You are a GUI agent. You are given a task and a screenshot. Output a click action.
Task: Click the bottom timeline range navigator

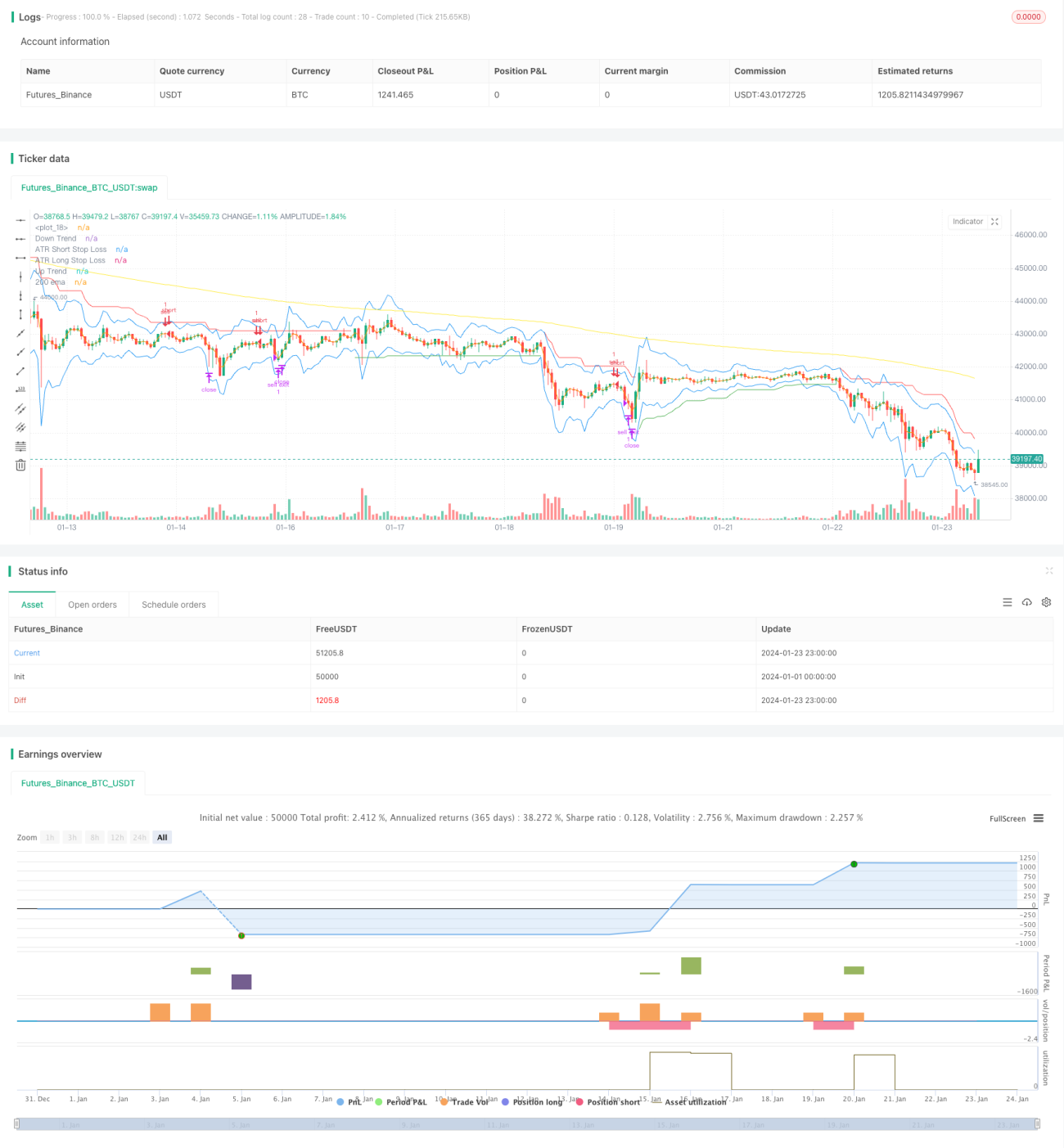(527, 1125)
